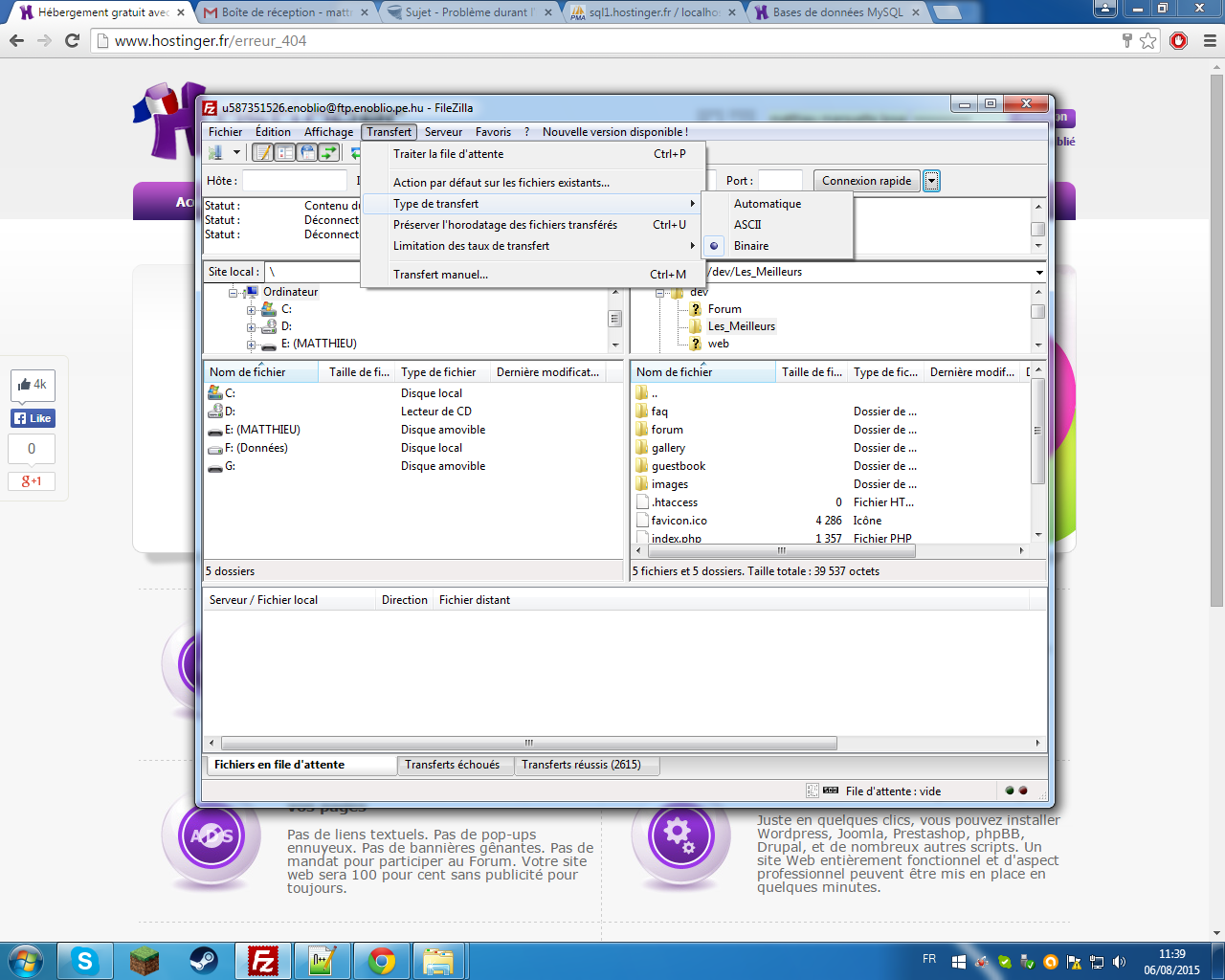The width and height of the screenshot is (1225, 980).
Task: Click the Hôte input field
Action: (294, 181)
